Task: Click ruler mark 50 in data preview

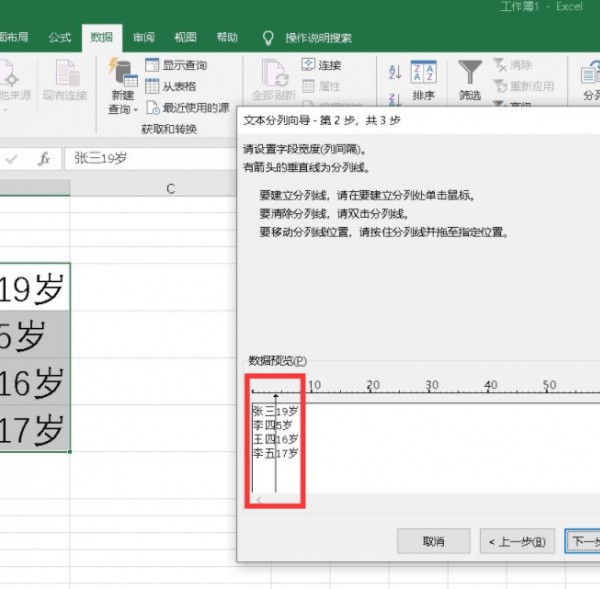Action: tap(549, 385)
